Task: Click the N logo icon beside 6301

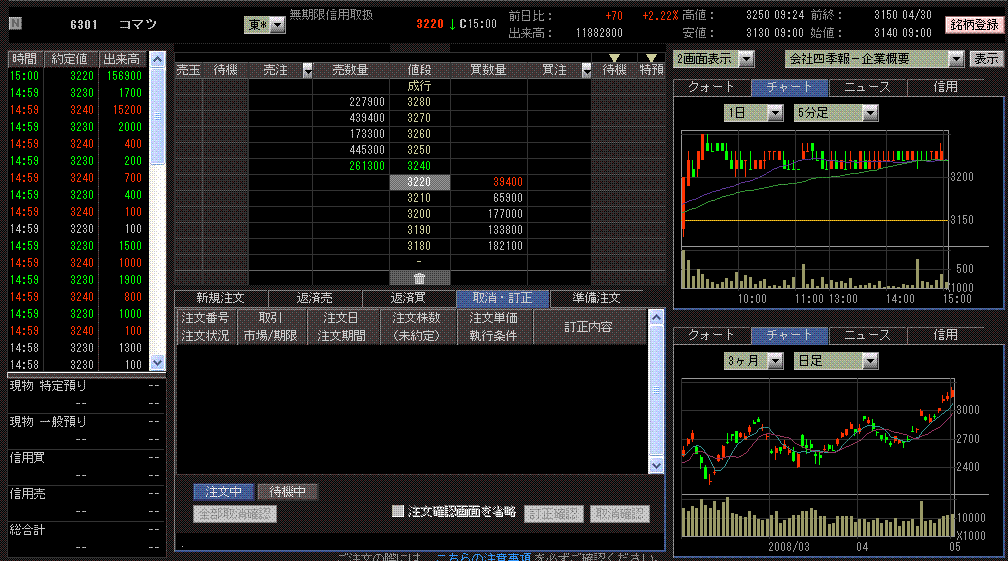Action: coord(15,24)
